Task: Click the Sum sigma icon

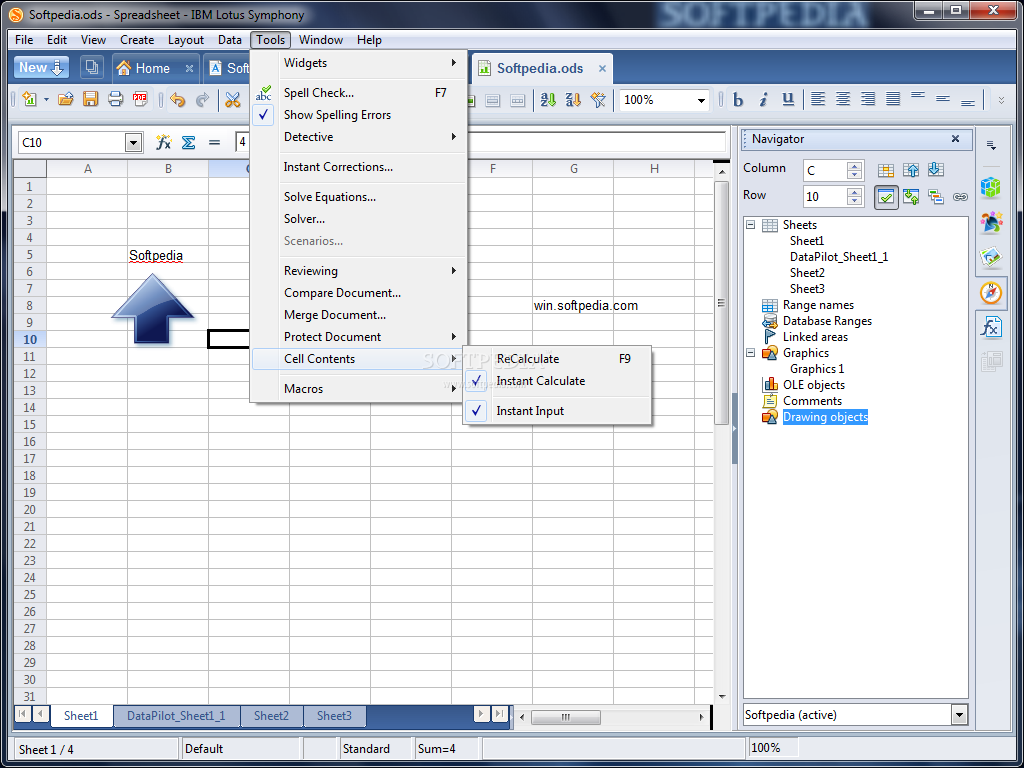Action: click(x=189, y=142)
